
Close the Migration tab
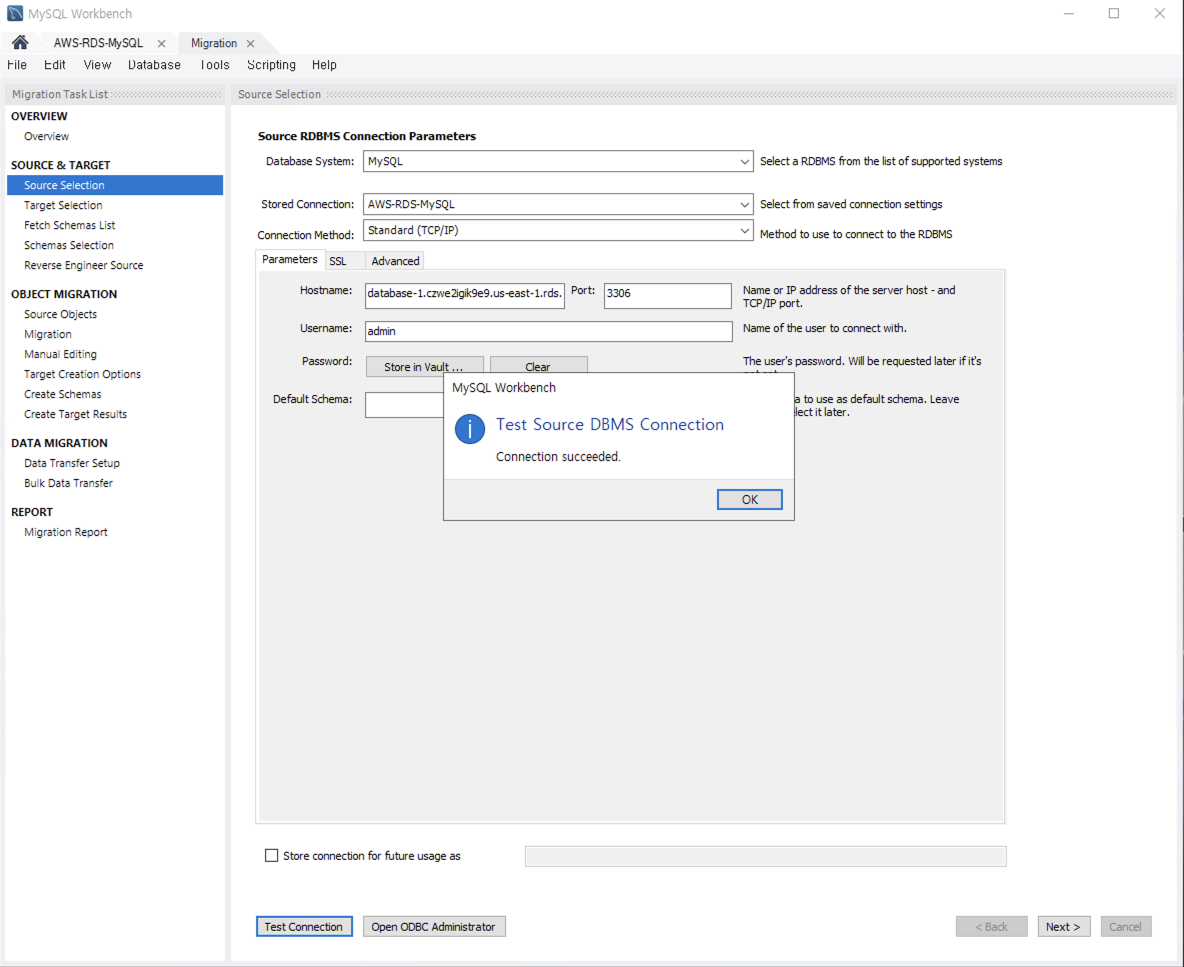coord(251,44)
